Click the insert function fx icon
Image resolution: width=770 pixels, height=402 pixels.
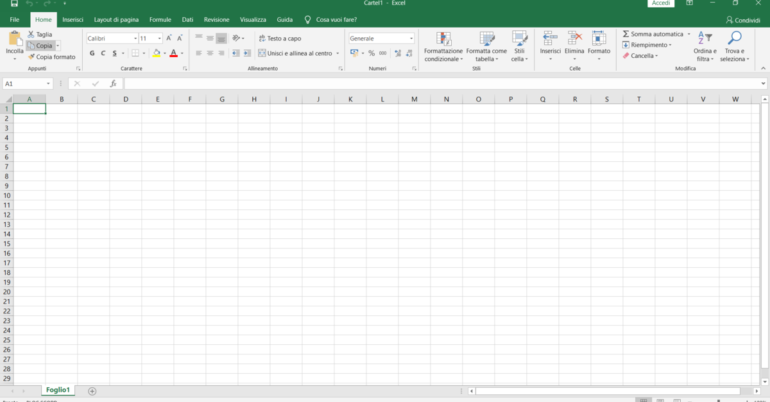click(113, 84)
